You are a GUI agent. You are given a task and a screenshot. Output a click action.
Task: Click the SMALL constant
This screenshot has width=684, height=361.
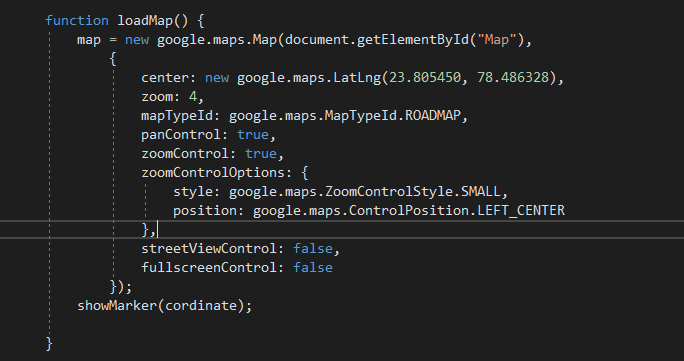click(x=481, y=192)
